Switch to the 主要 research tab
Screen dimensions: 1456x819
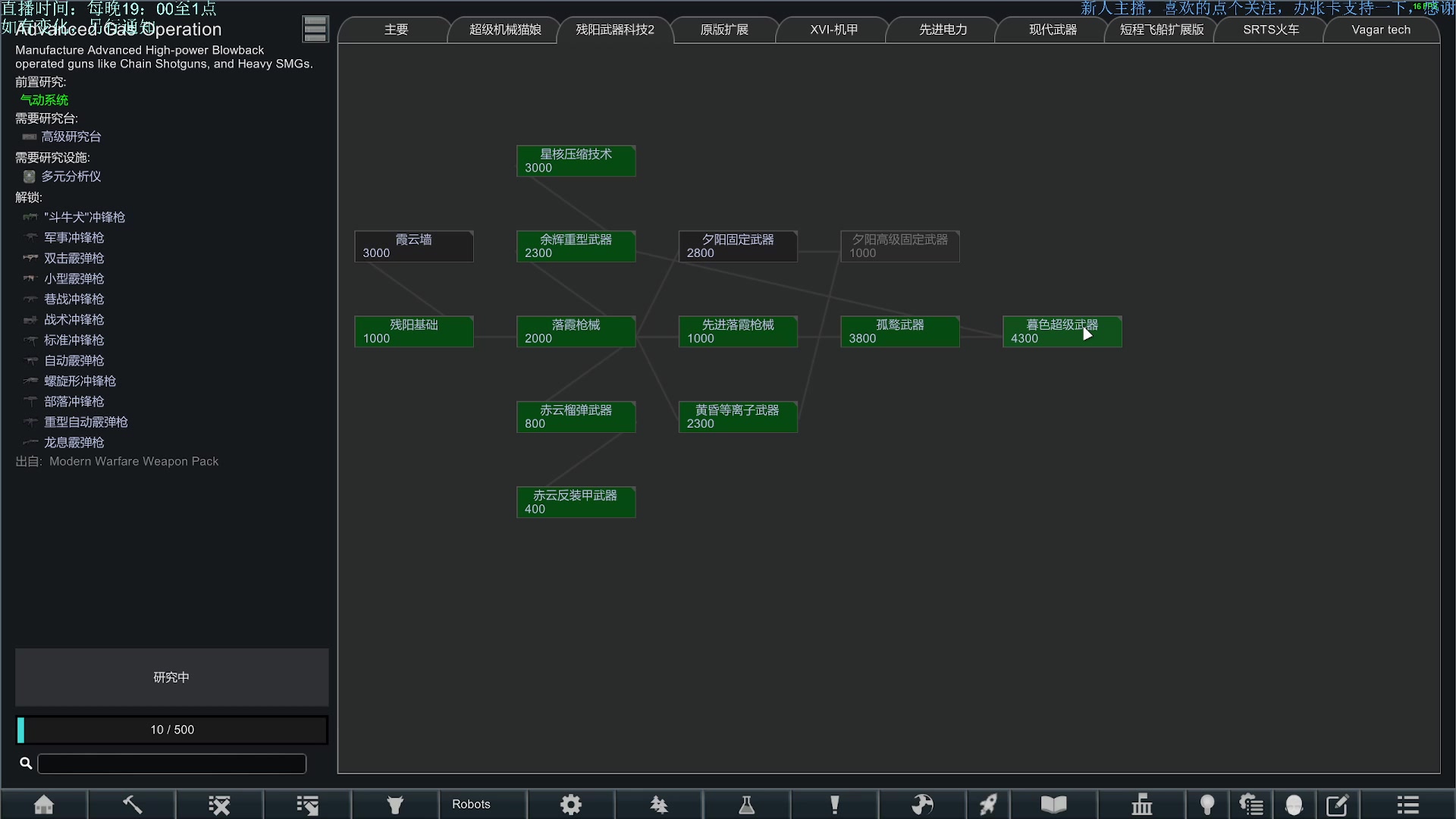[396, 30]
